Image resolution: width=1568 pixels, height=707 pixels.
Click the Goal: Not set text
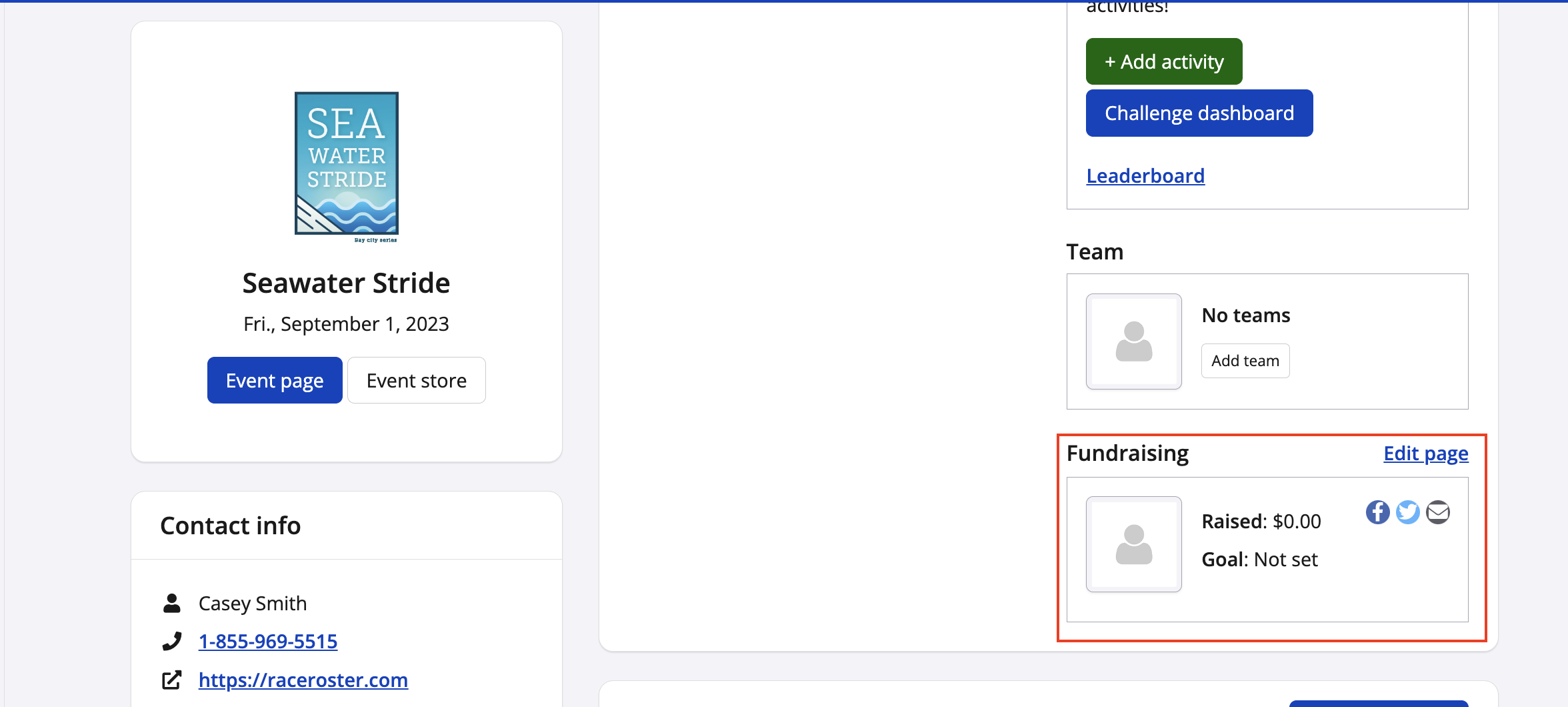tap(1259, 559)
